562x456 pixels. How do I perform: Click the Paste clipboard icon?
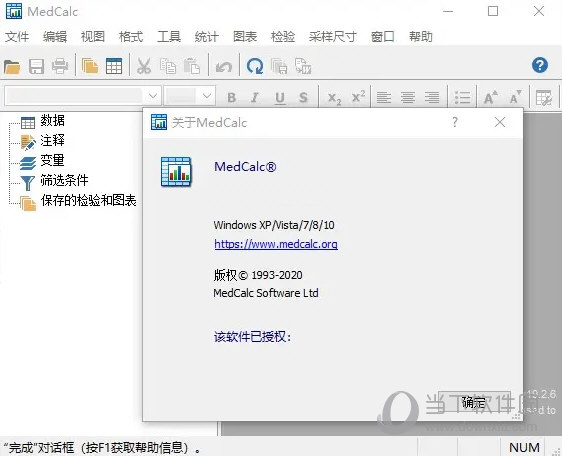pyautogui.click(x=192, y=66)
